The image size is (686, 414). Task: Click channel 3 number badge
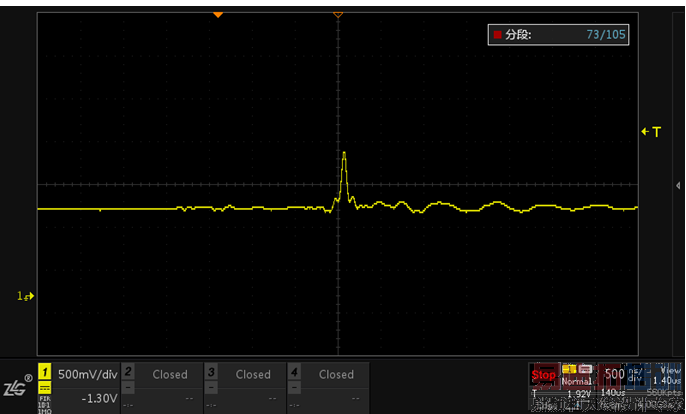pos(211,372)
